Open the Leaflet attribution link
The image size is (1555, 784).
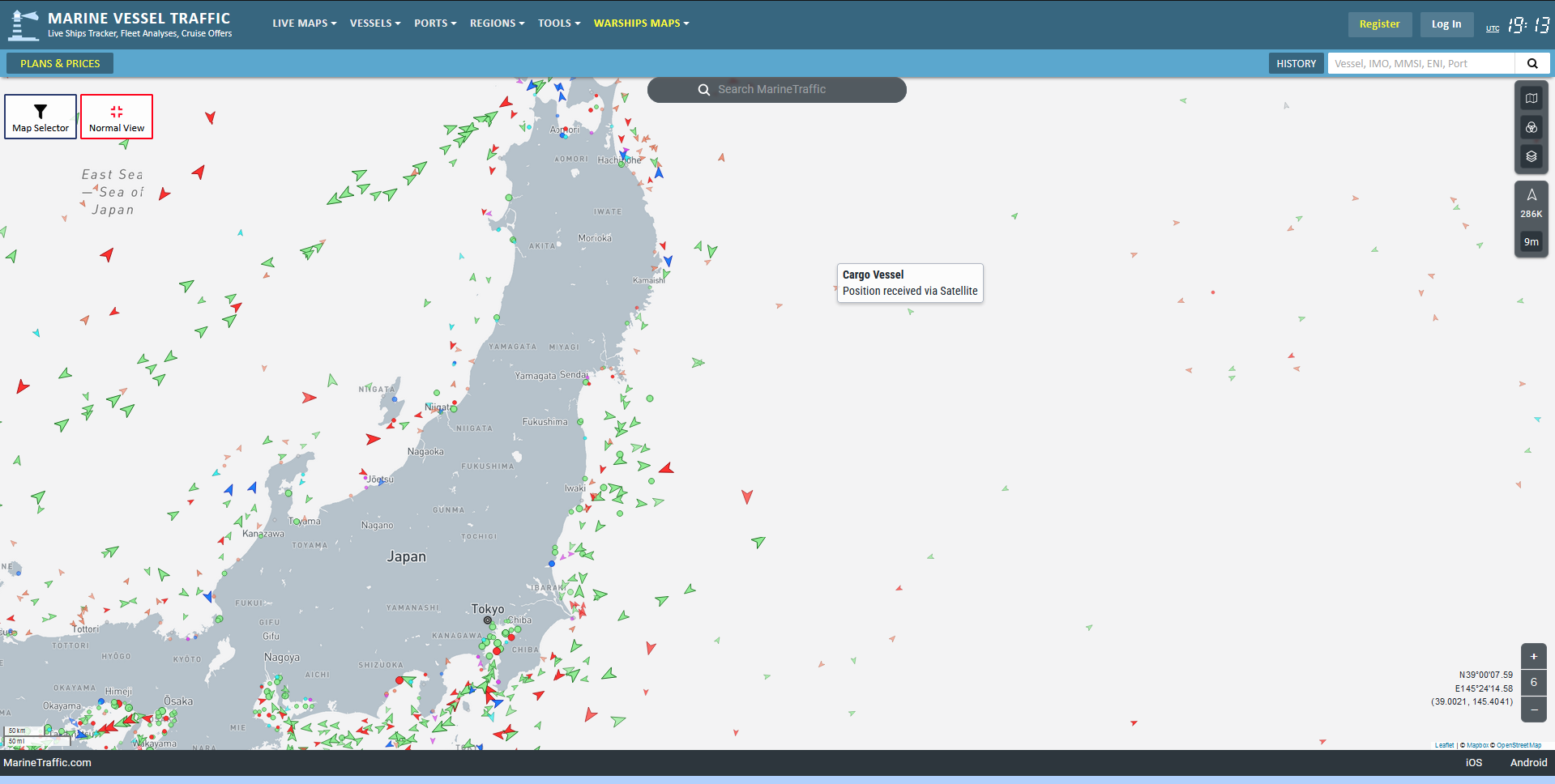1444,745
